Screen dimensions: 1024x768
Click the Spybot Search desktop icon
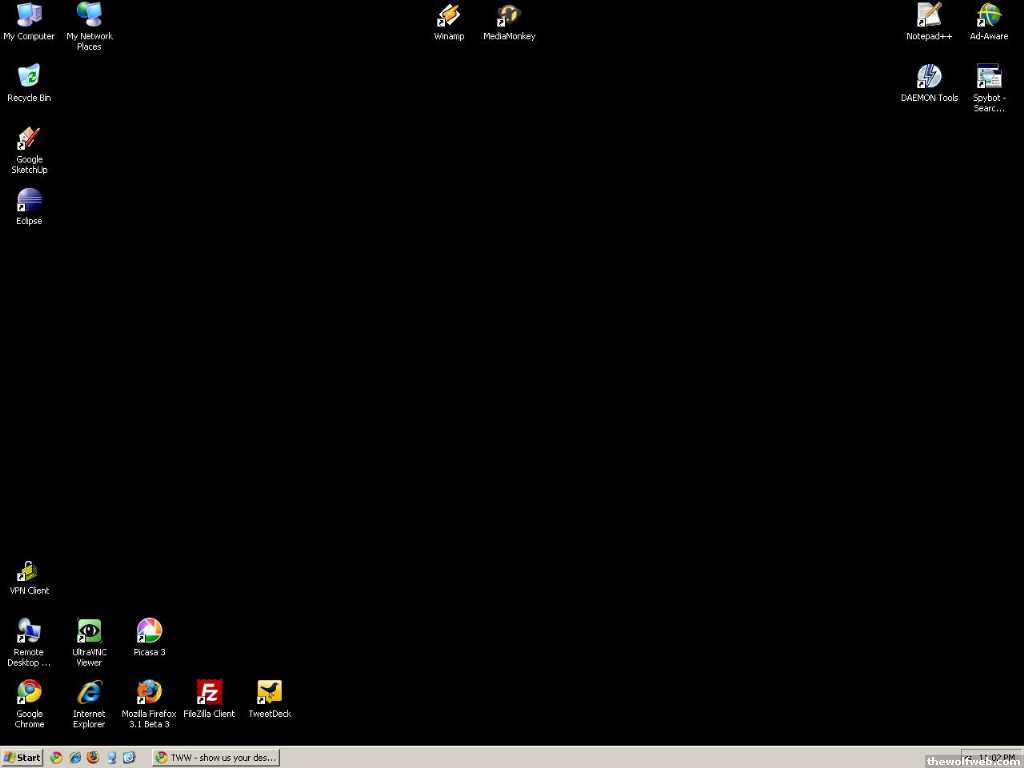[x=989, y=78]
